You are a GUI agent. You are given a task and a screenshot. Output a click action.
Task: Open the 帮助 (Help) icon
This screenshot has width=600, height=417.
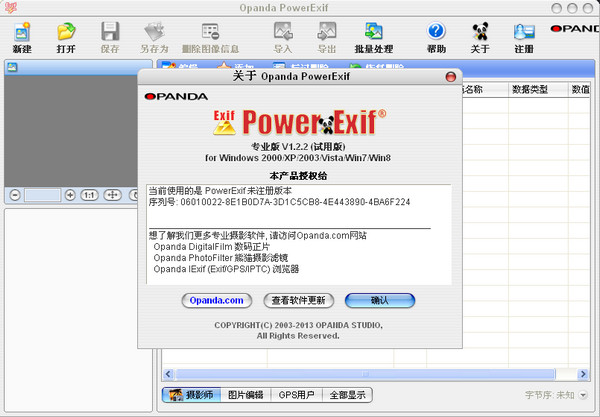436,36
